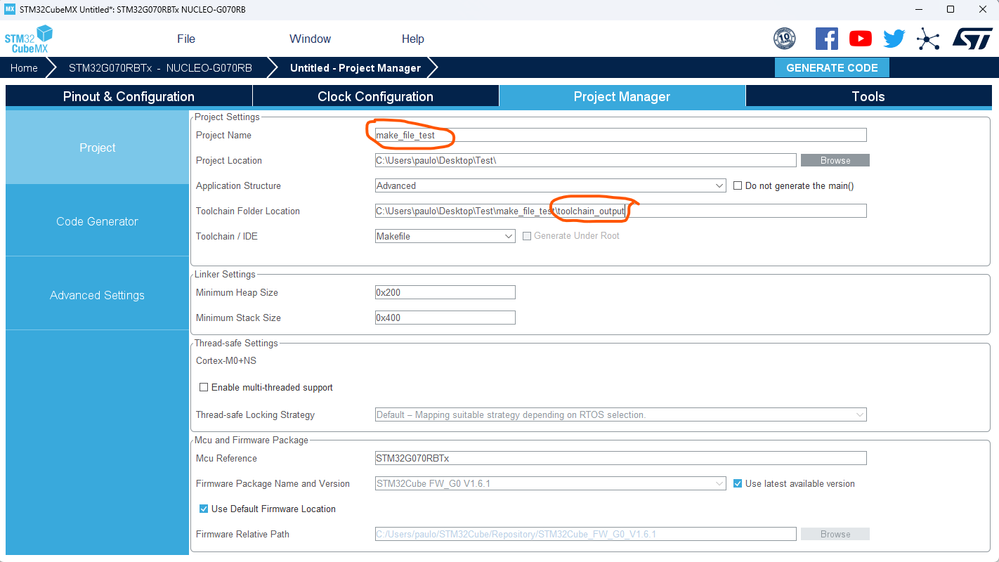This screenshot has height=562, width=999.
Task: Switch to Tools tab
Action: point(868,96)
